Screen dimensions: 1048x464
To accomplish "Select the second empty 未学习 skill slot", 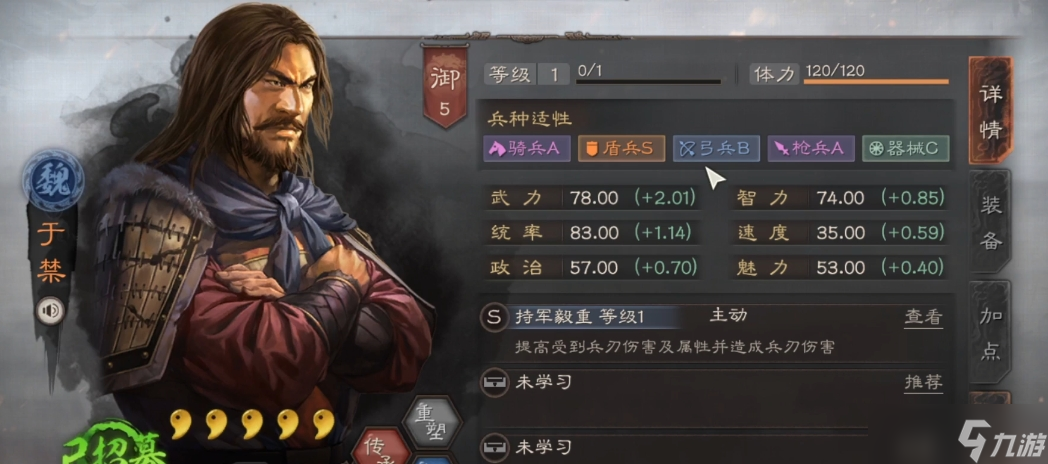I will tap(716, 447).
